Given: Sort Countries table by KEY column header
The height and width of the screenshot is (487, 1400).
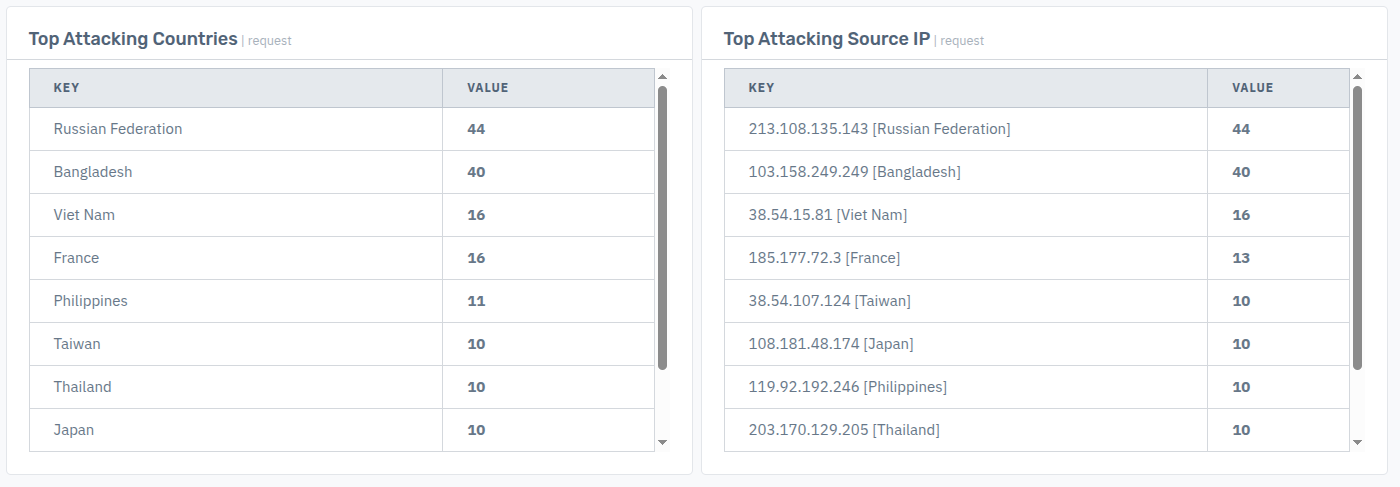Looking at the screenshot, I should 66,88.
